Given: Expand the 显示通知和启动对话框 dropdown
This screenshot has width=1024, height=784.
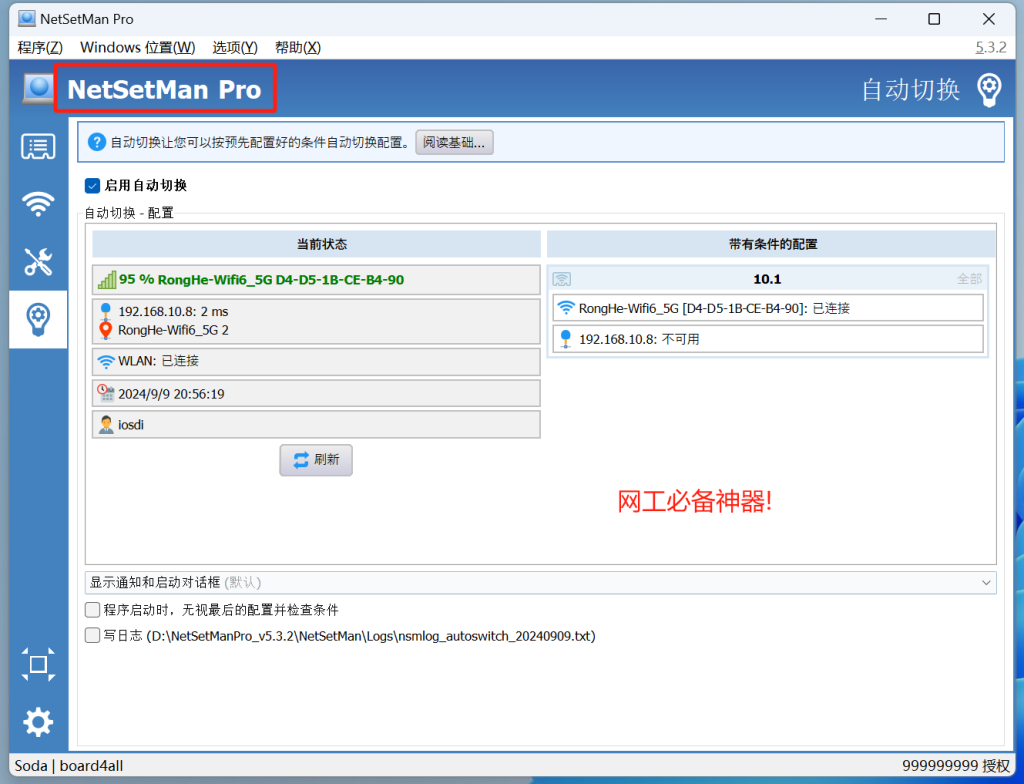Looking at the screenshot, I should coord(540,583).
